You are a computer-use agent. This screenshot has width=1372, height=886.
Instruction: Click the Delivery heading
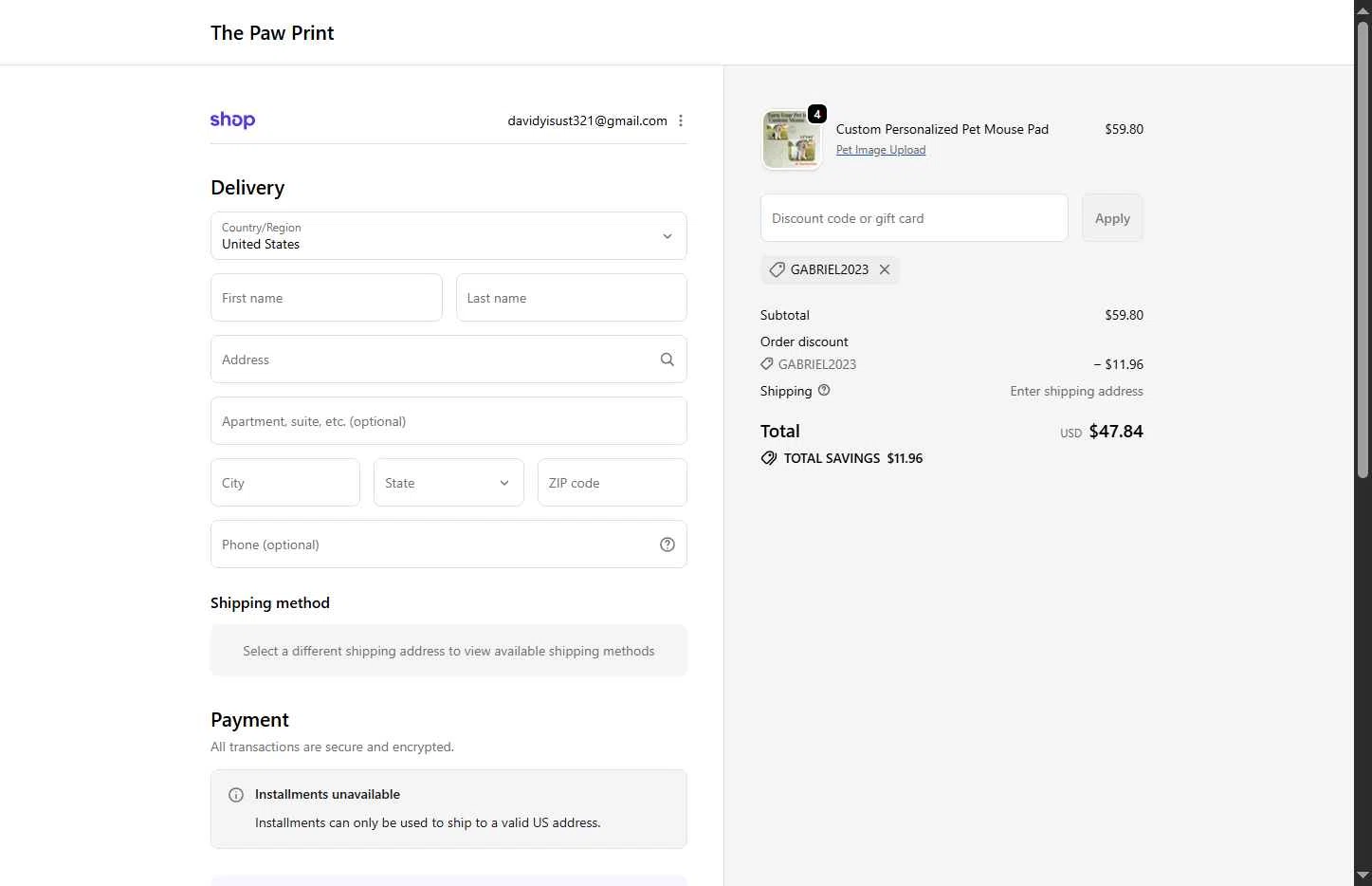(x=247, y=188)
